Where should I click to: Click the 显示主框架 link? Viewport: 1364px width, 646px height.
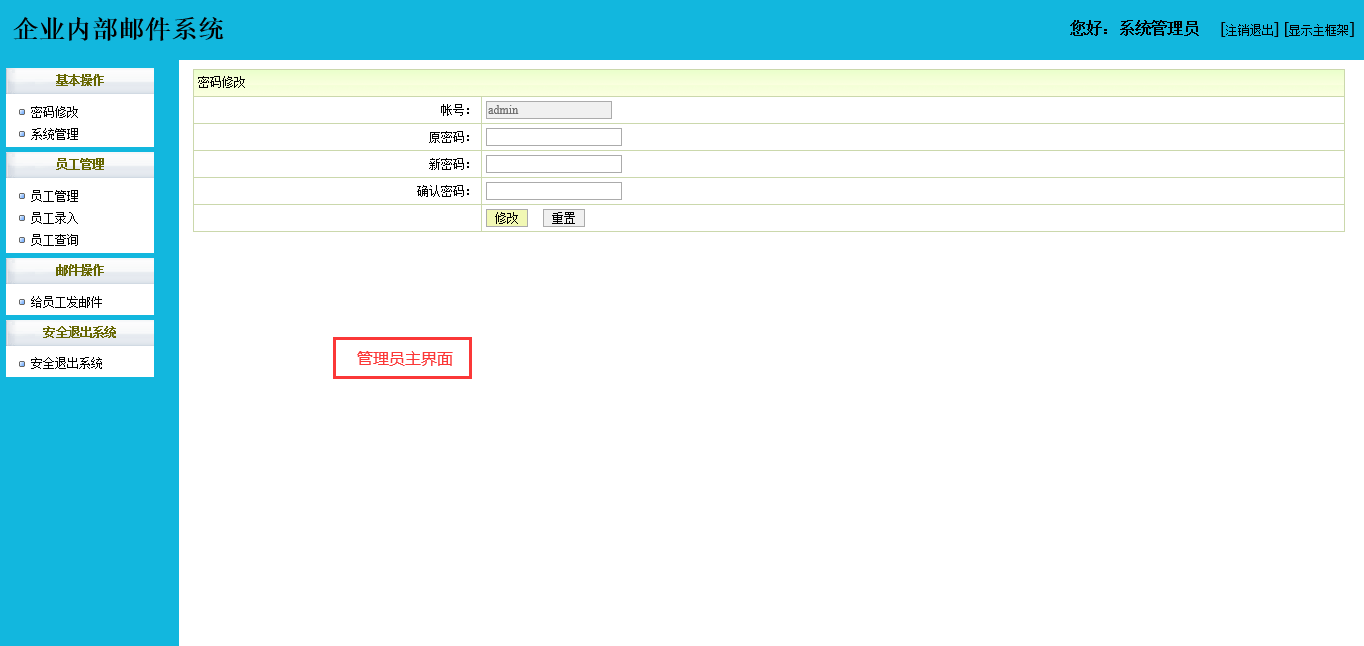click(x=1320, y=30)
